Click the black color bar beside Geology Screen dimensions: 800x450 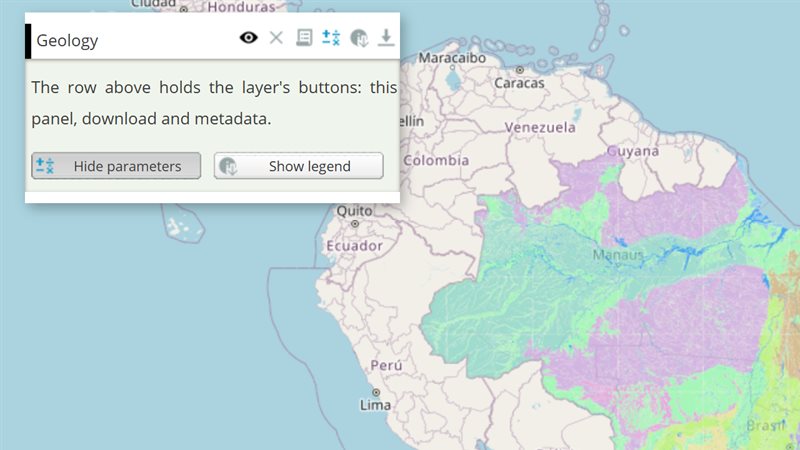(x=28, y=41)
